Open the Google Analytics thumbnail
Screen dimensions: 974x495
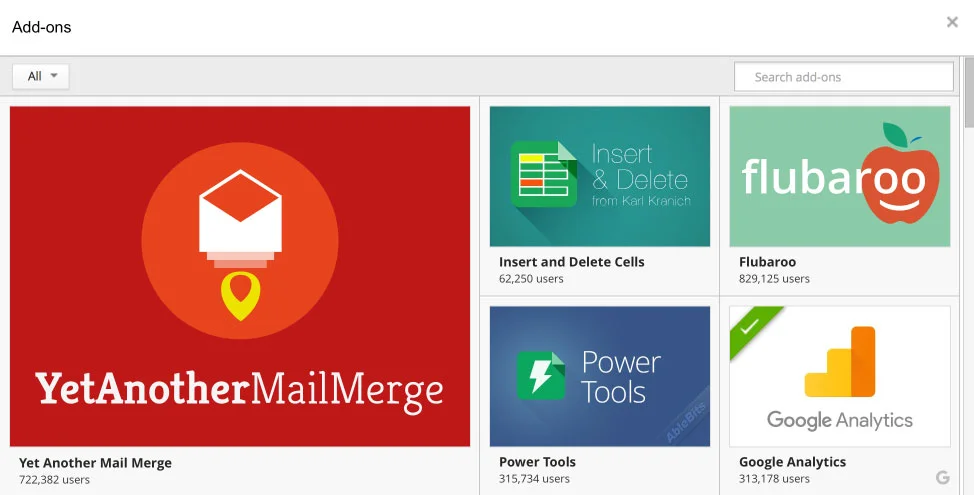840,376
